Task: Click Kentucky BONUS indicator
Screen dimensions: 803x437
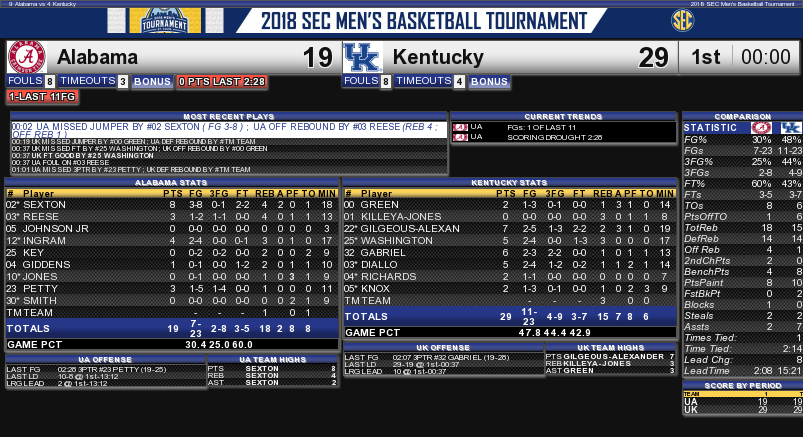Action: point(490,81)
